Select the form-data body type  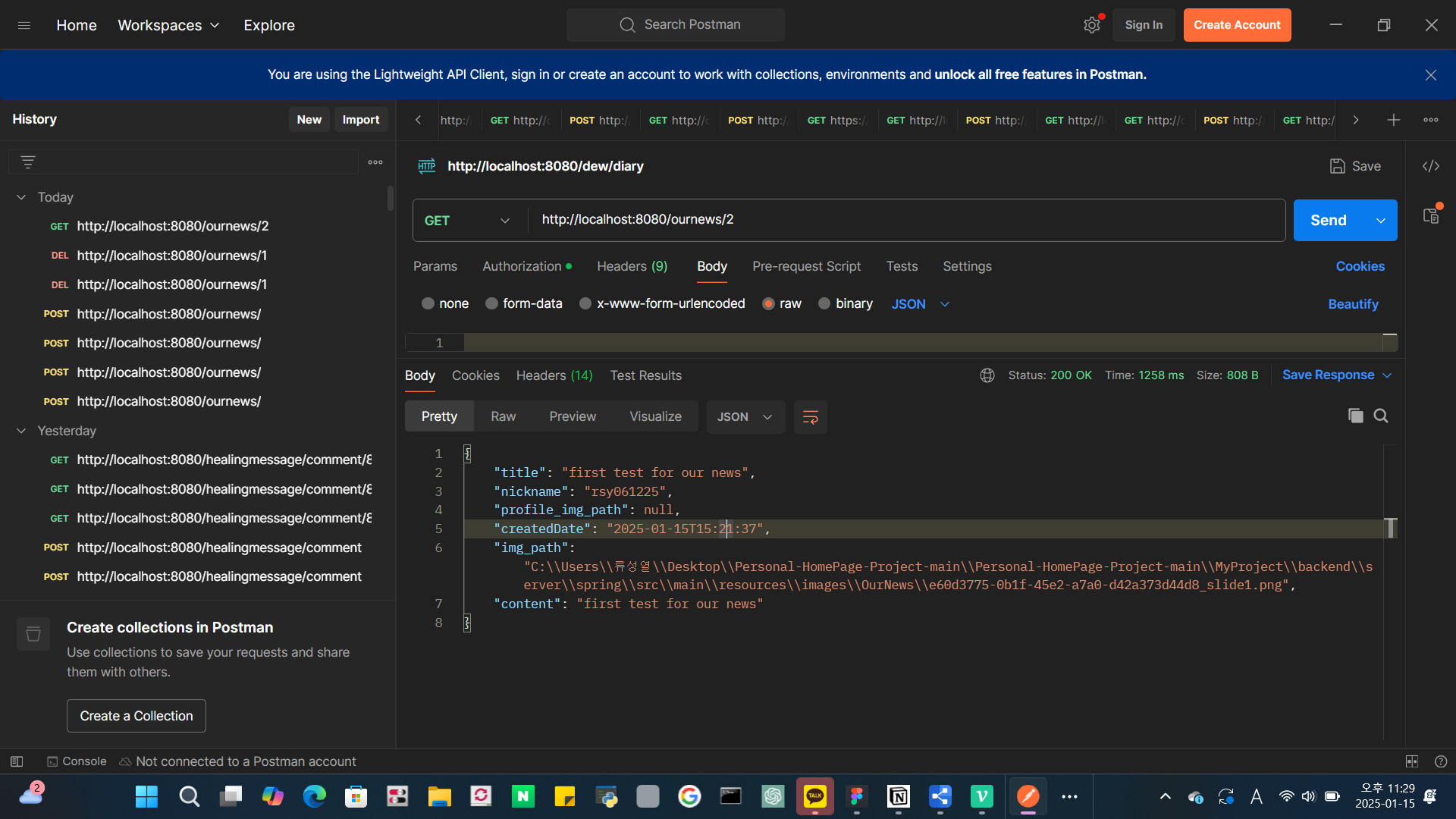pos(492,303)
